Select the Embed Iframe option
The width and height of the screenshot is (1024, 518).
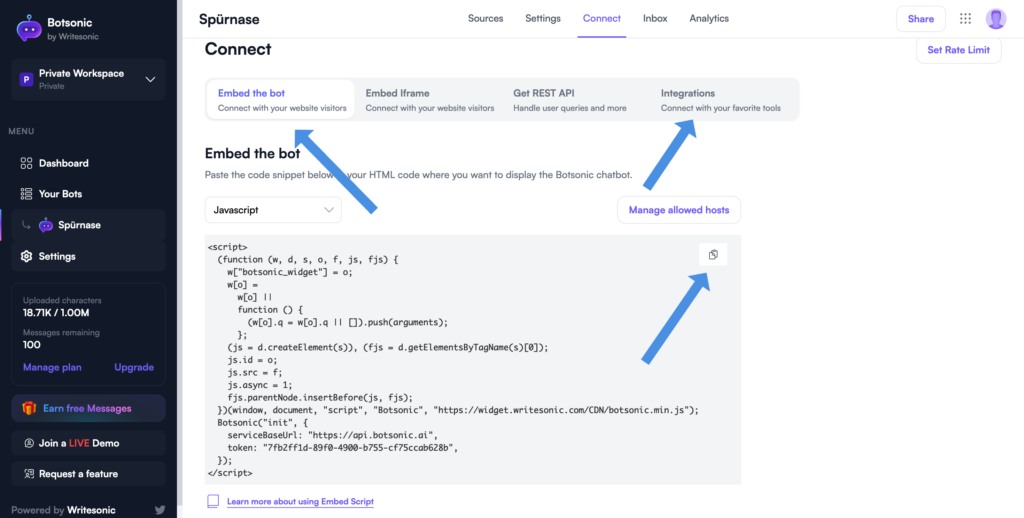click(429, 100)
